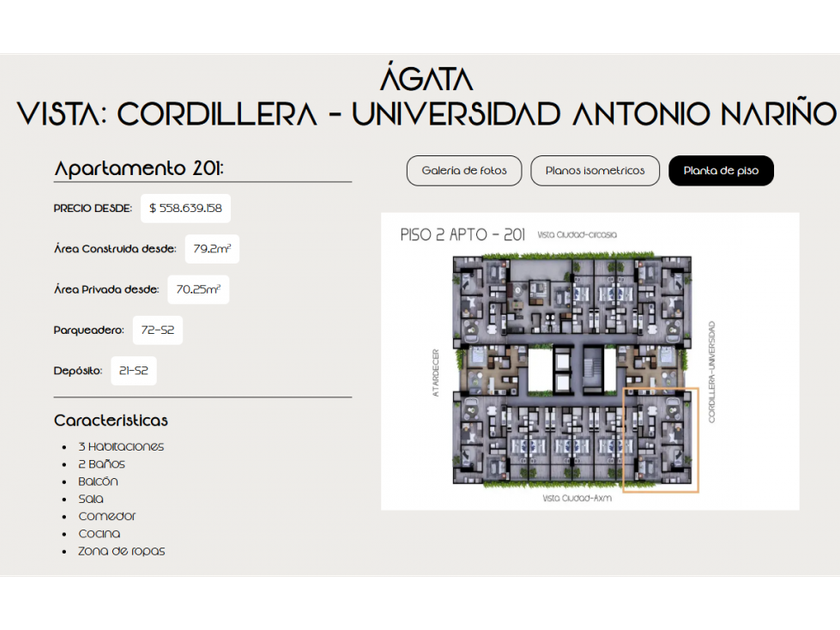Click the Vista Cordillera Universidad Antonio Nariño heading
Viewport: 840px width, 630px height.
pos(426,114)
